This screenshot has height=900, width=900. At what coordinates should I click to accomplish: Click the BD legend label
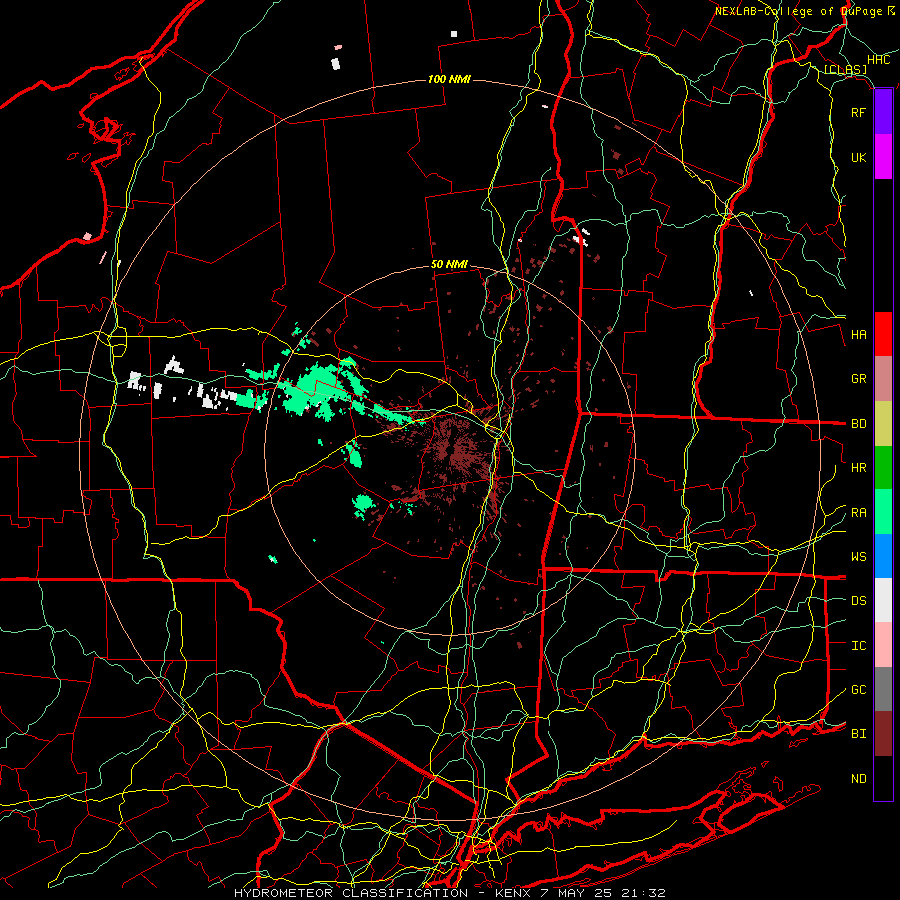[x=858, y=424]
